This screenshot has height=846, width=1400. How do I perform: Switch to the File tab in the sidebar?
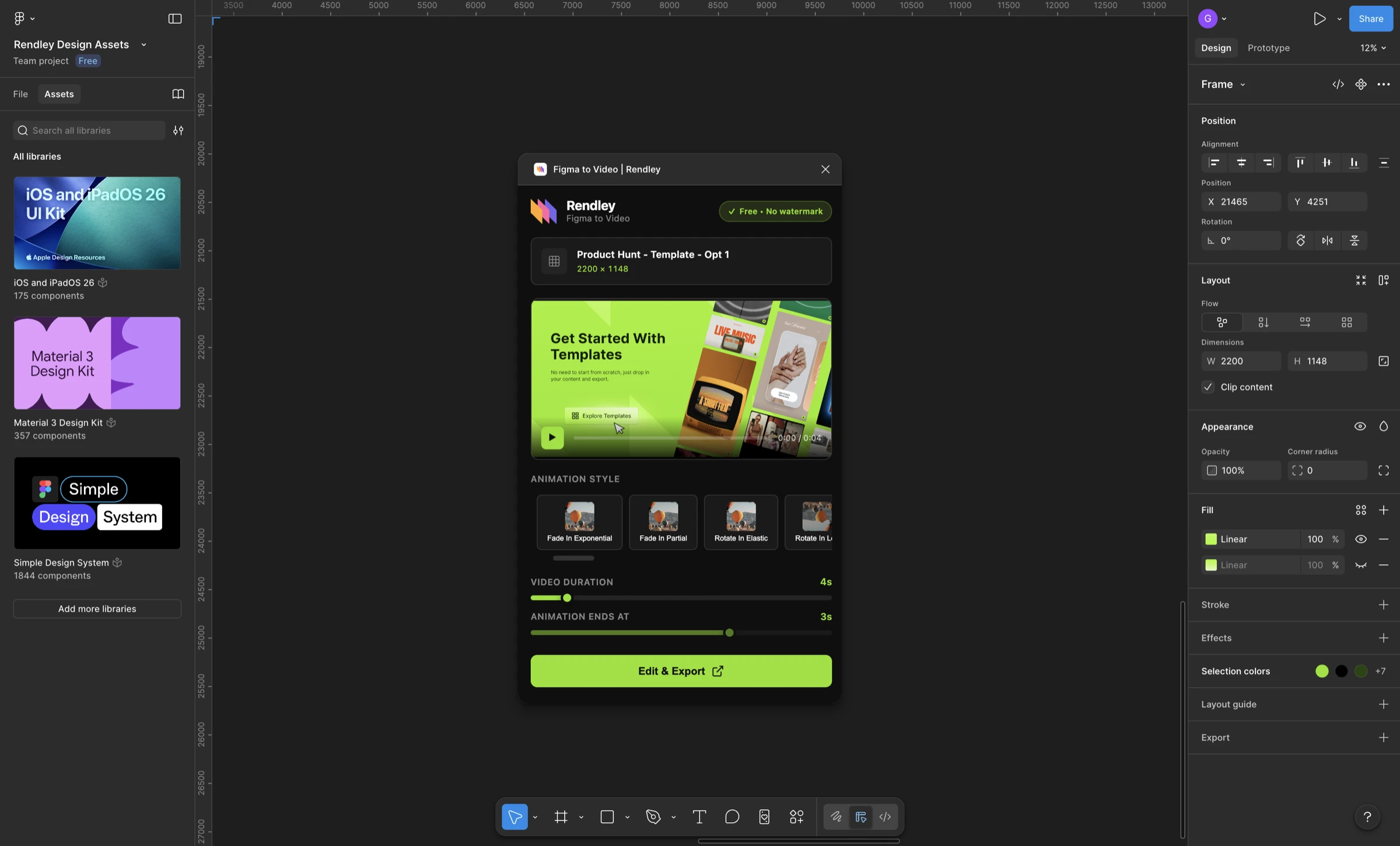click(20, 94)
